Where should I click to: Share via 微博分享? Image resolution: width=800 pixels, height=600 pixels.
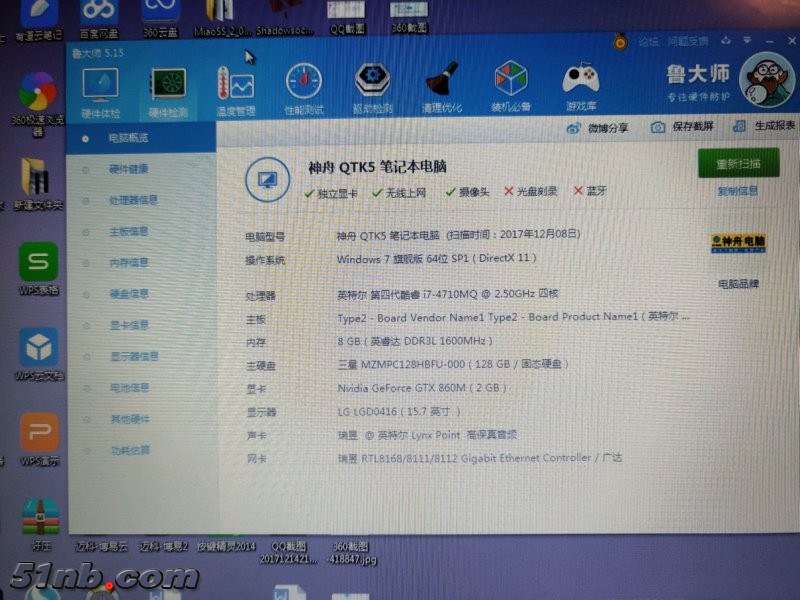[x=597, y=128]
